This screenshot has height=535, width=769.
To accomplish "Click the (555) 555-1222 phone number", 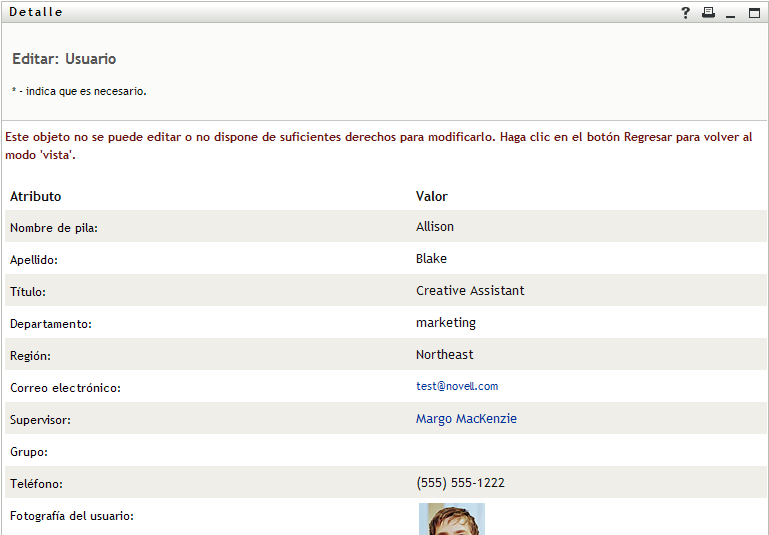I will click(460, 483).
